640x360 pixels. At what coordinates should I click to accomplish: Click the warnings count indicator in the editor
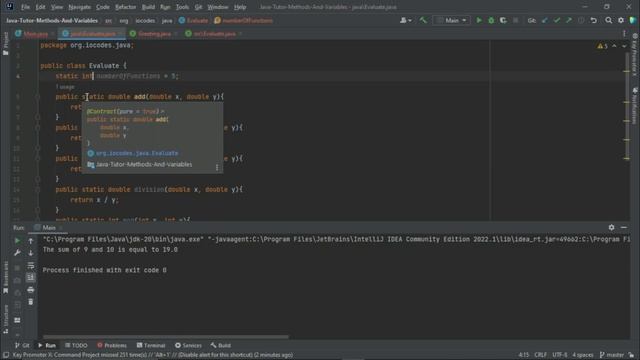click(x=602, y=46)
